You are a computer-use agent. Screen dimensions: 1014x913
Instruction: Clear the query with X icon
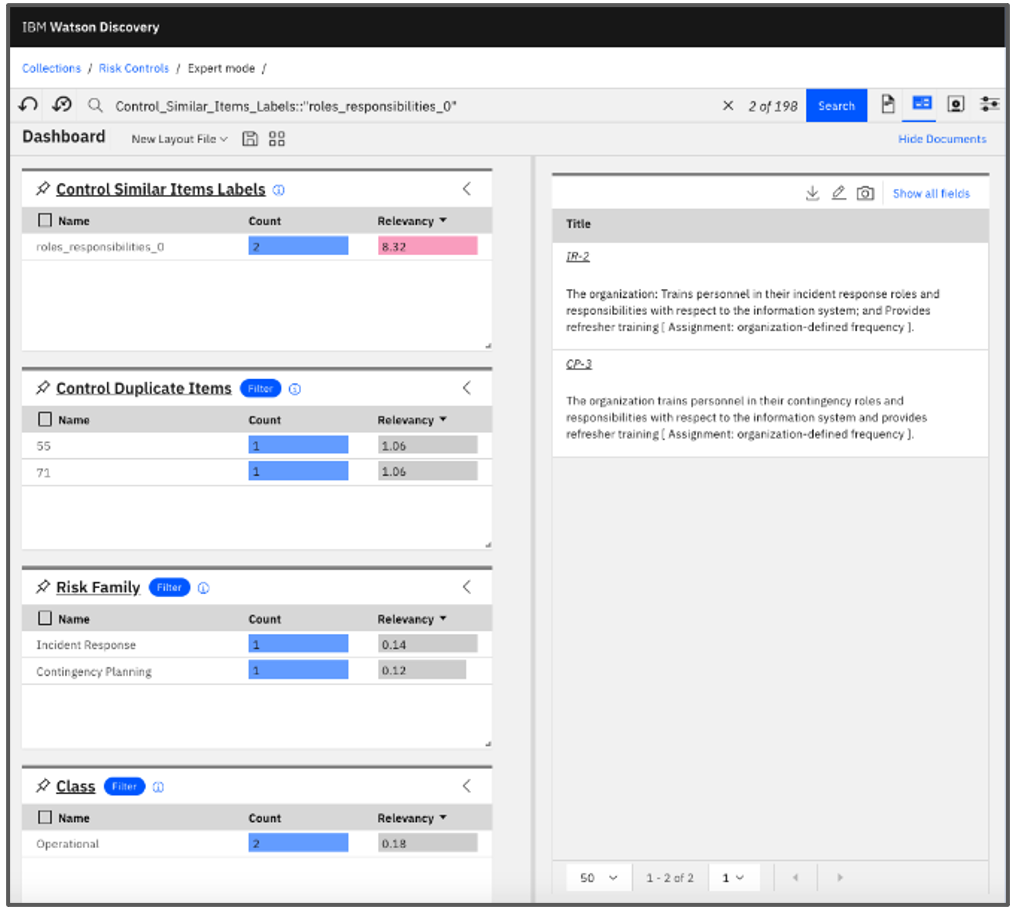click(x=728, y=105)
